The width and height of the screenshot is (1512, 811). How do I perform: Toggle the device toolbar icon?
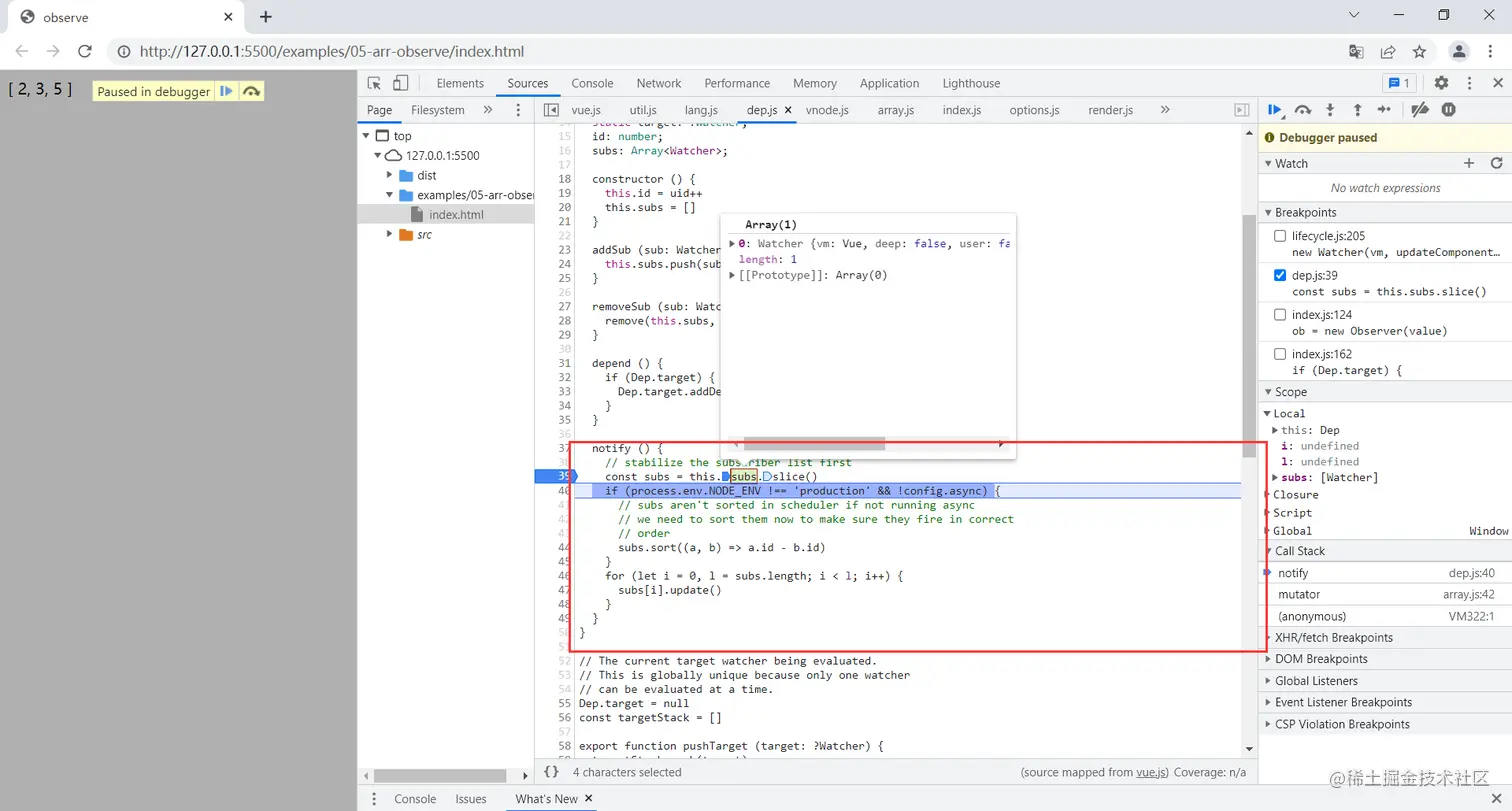coord(400,83)
